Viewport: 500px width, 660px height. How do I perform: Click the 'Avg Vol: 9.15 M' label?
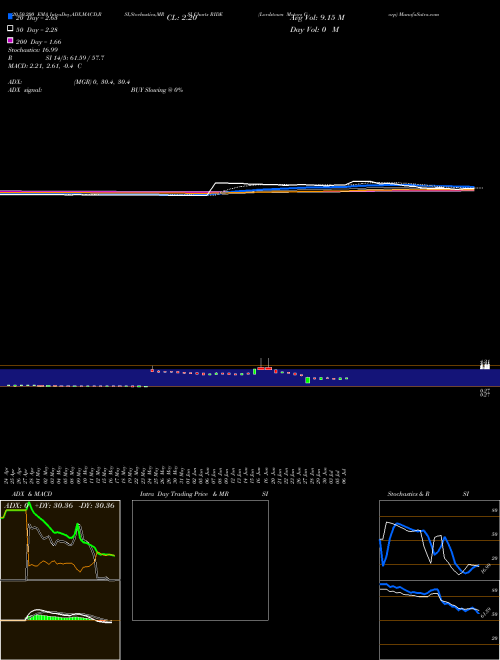(317, 18)
